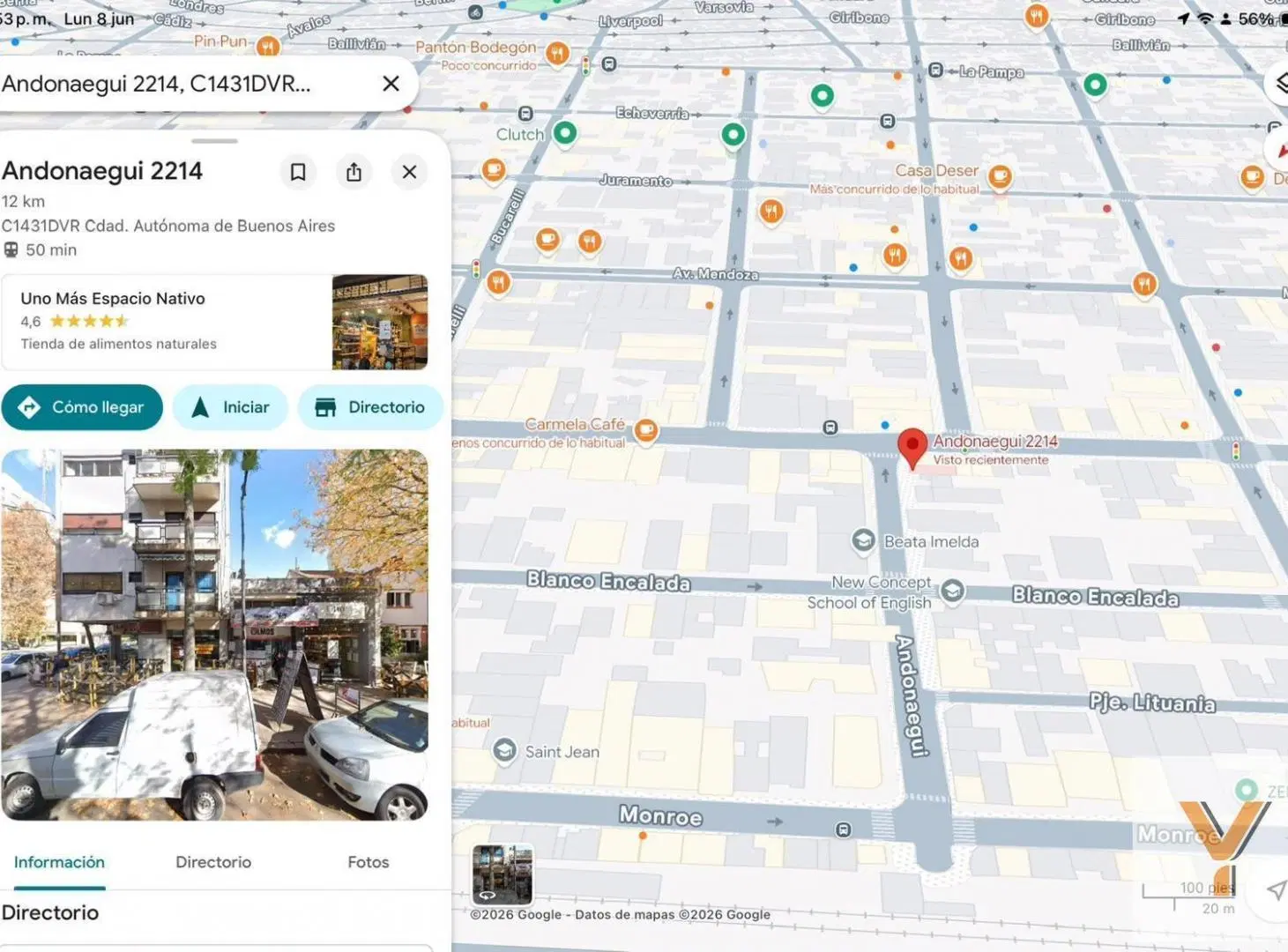Image resolution: width=1288 pixels, height=952 pixels.
Task: Select the postal address line C1431DVR
Action: (x=168, y=226)
